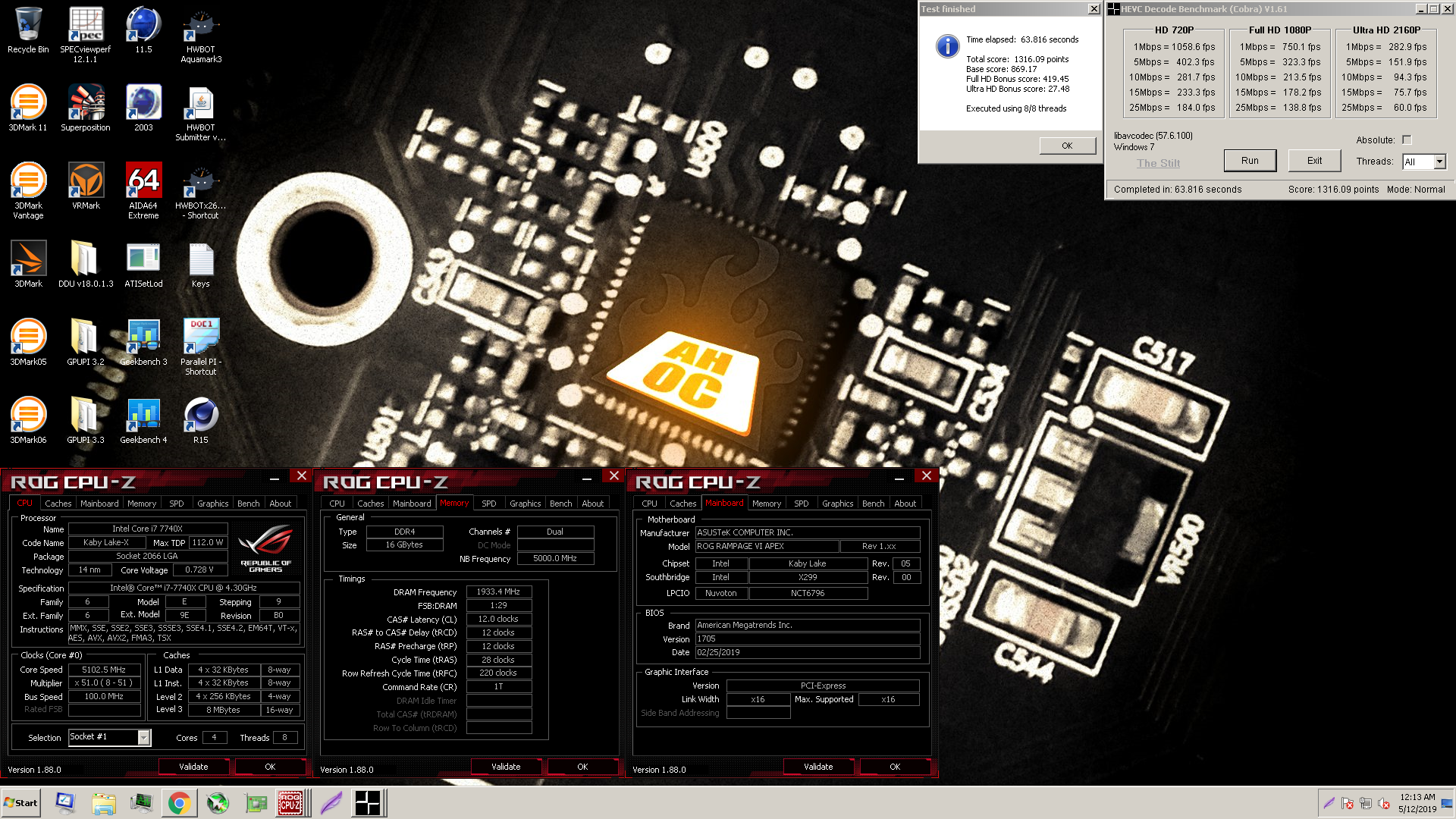This screenshot has width=1456, height=819.
Task: Select Cinebench R15 desktop icon
Action: coord(201,420)
